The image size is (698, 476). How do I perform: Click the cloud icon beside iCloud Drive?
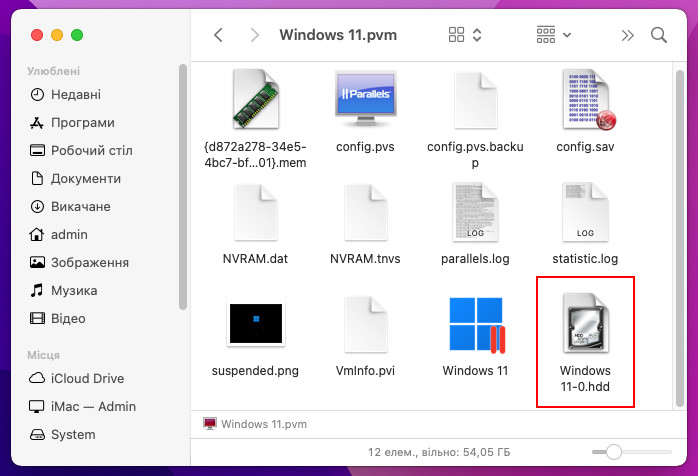click(37, 378)
